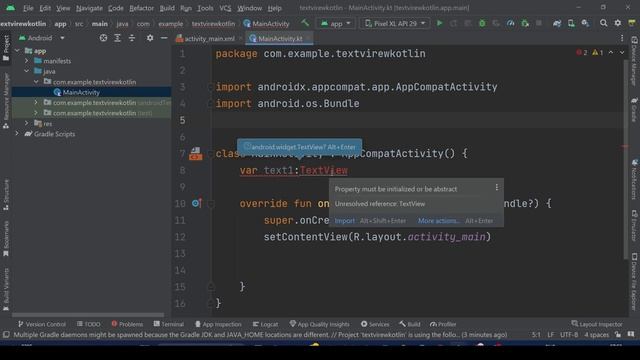Toggle the Device File Explorer panel
Viewport: 640px width, 360px height.
[x=634, y=282]
